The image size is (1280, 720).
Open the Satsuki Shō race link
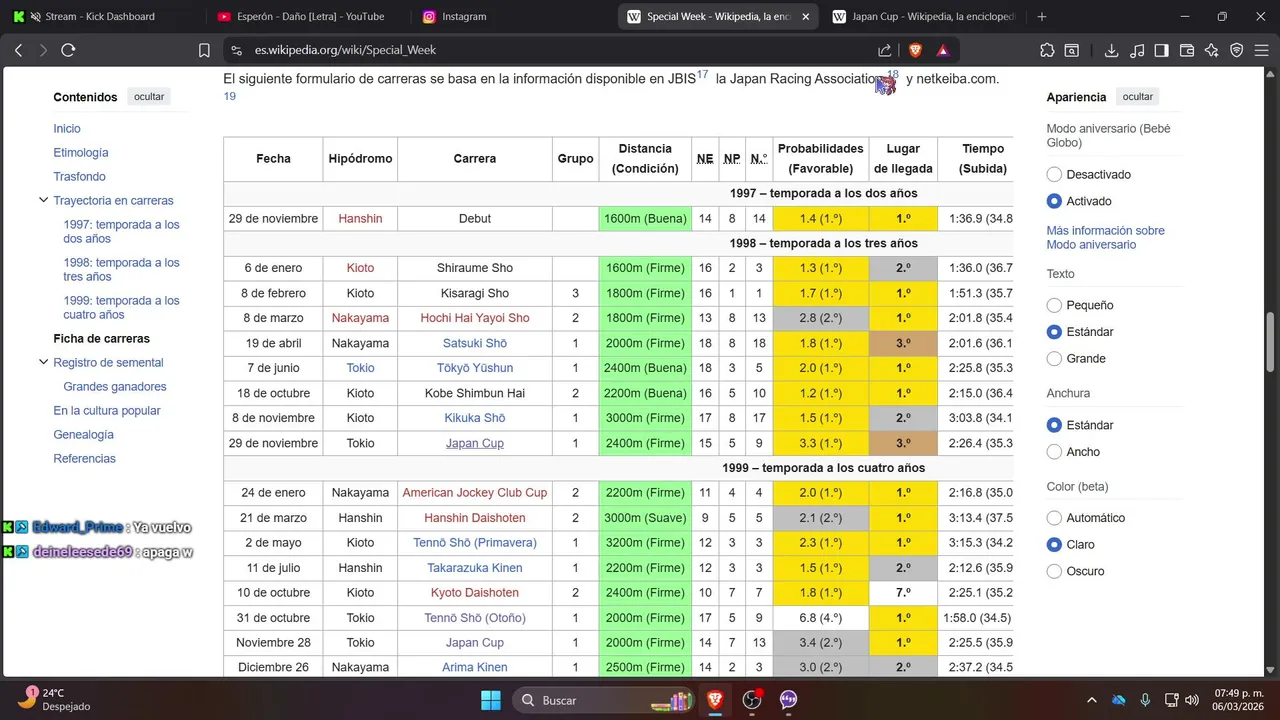pos(475,343)
